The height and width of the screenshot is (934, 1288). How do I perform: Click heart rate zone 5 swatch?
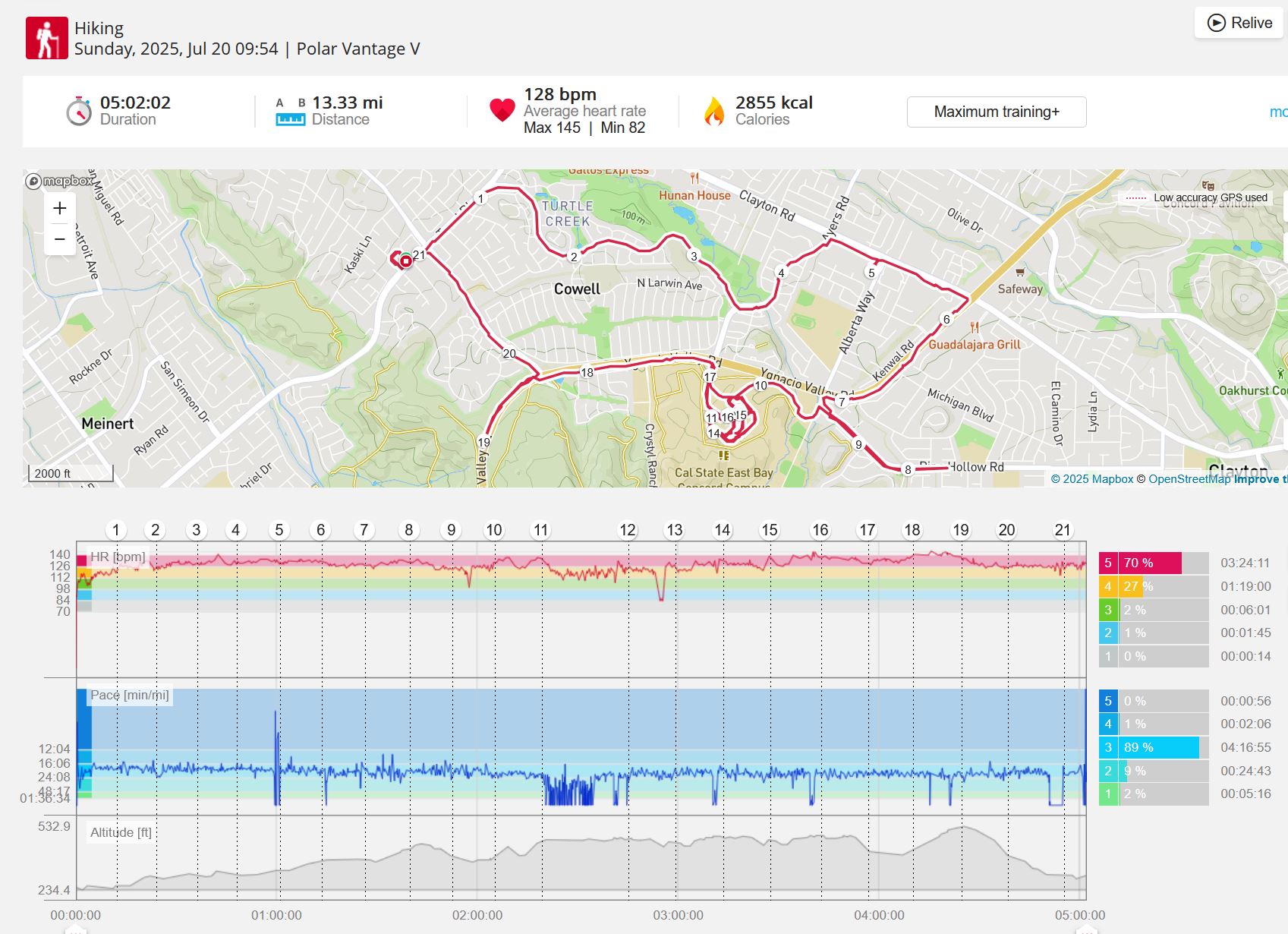pyautogui.click(x=1108, y=563)
